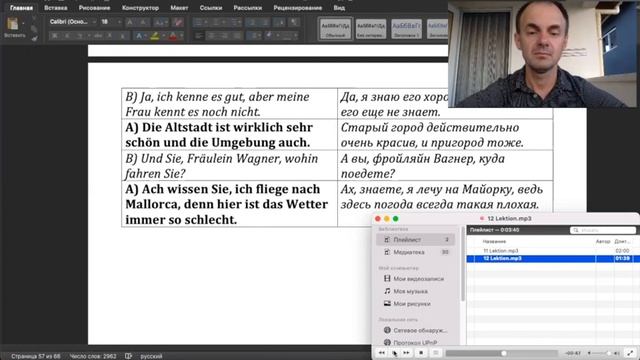The height and width of the screenshot is (360, 640).
Task: Toggle bold formatting
Action: pyautogui.click(x=55, y=36)
